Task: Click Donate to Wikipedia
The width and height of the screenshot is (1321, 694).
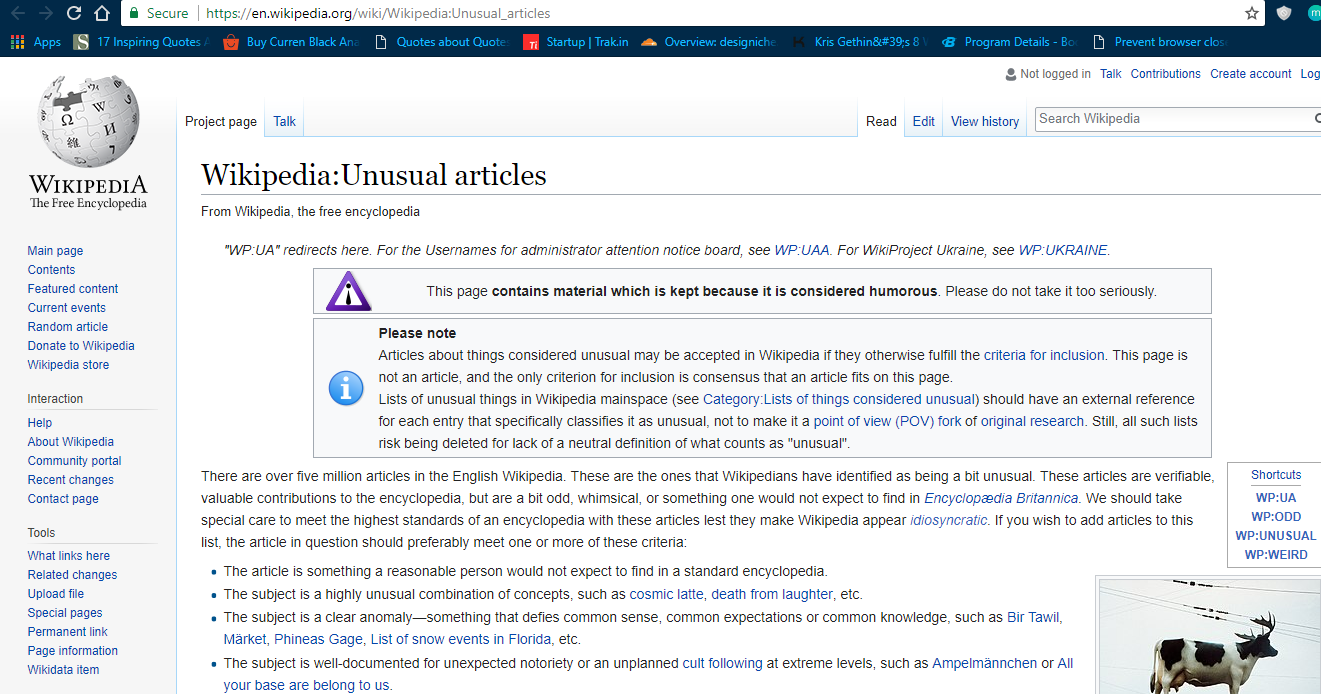Action: pos(81,346)
